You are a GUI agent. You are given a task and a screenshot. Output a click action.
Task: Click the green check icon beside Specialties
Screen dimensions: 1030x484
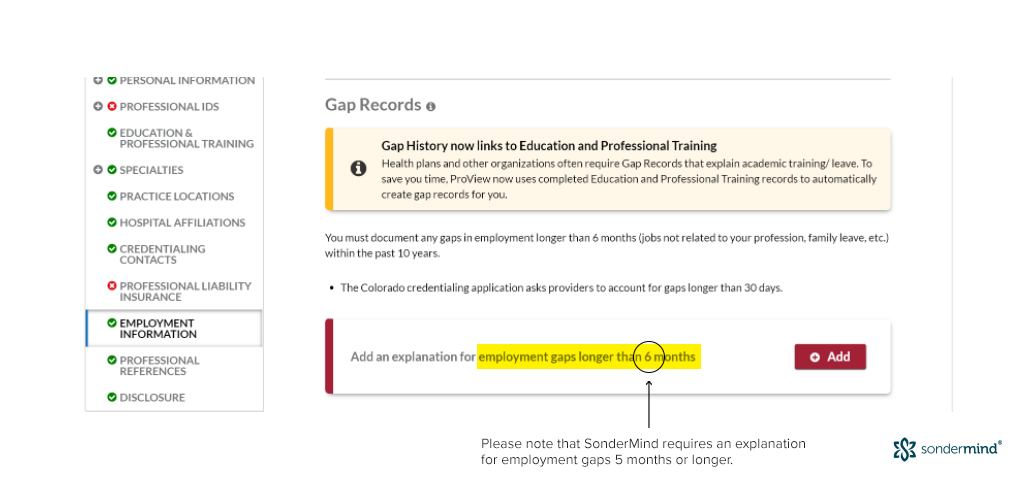[112, 169]
